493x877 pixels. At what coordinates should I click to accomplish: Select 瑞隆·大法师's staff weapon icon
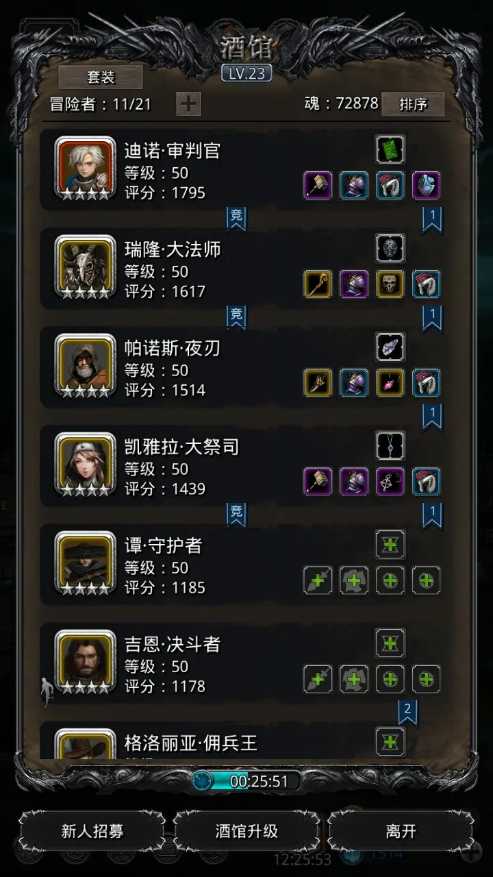(x=318, y=284)
